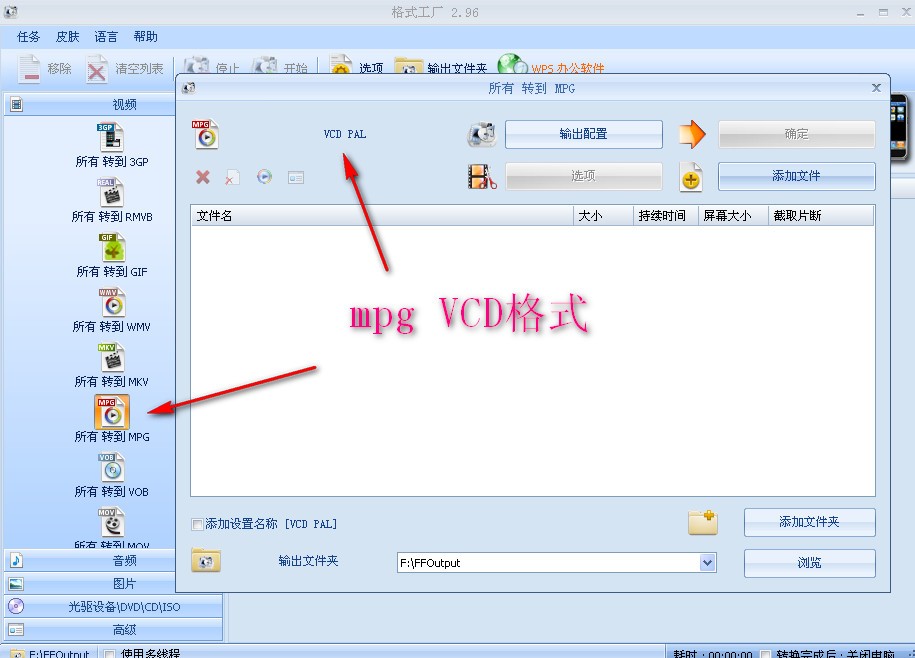Click the film scissors clip icon
Image resolution: width=915 pixels, height=658 pixels.
482,176
